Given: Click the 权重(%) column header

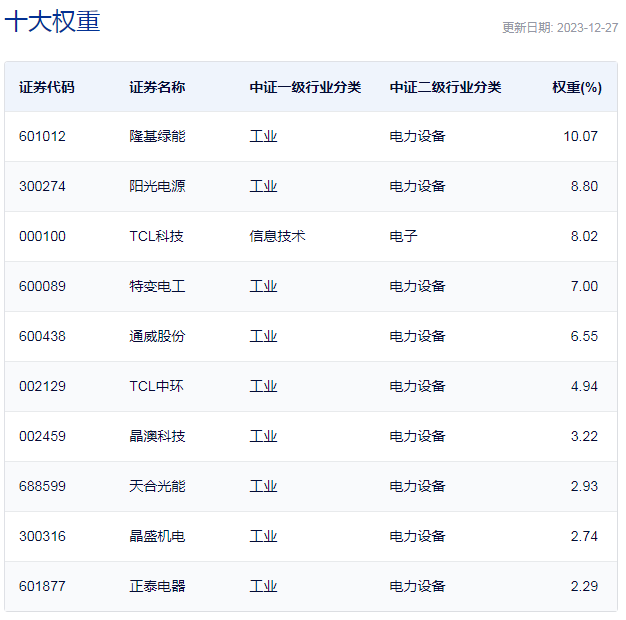Looking at the screenshot, I should click(x=576, y=87).
